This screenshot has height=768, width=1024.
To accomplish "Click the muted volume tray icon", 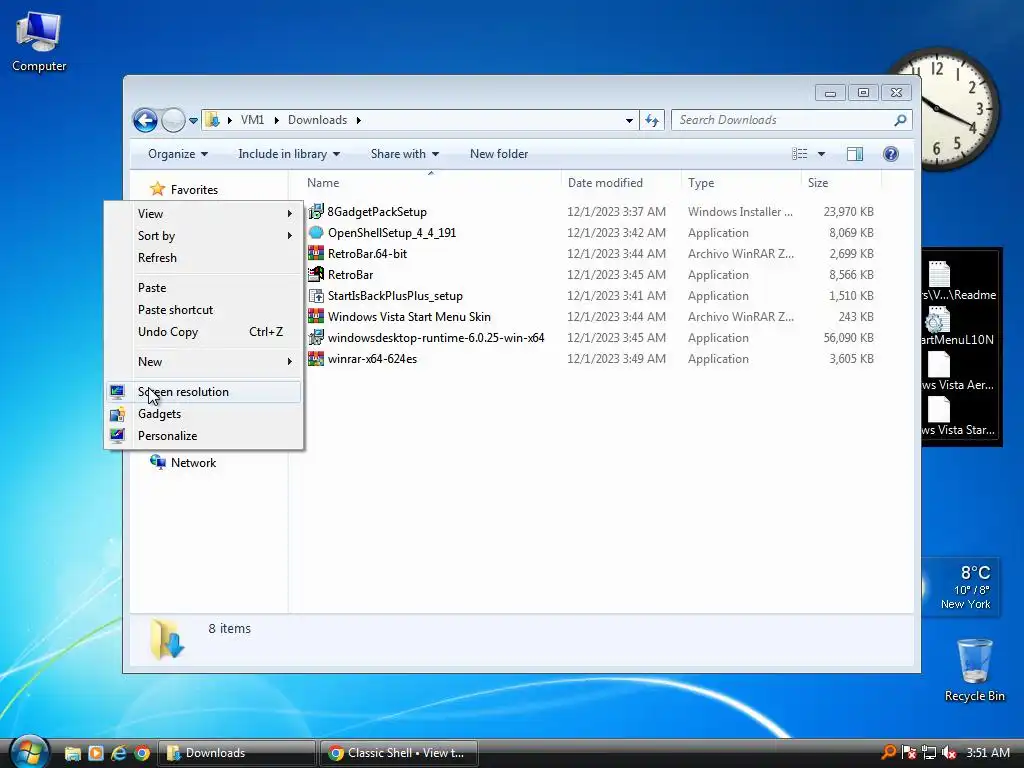I will (x=950, y=753).
